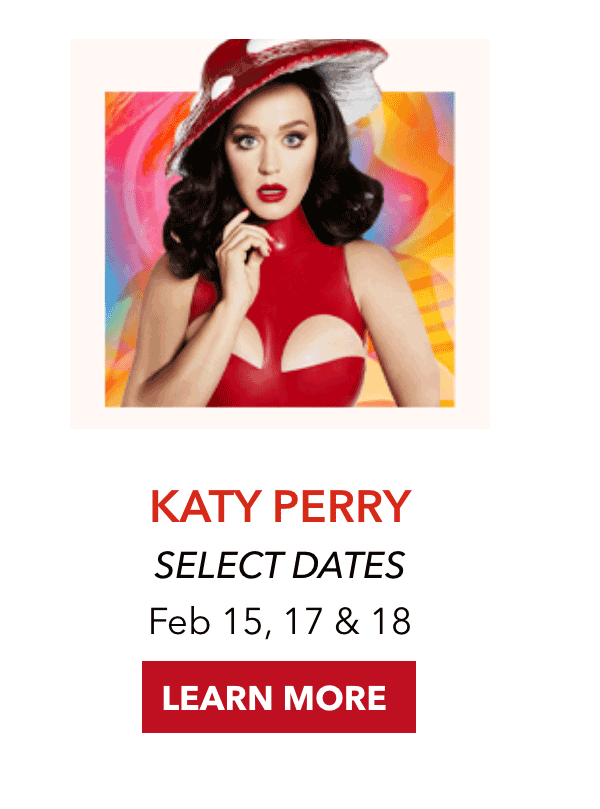Click the word PERRY in the heading
Screen dimensions: 600x809
point(342,507)
